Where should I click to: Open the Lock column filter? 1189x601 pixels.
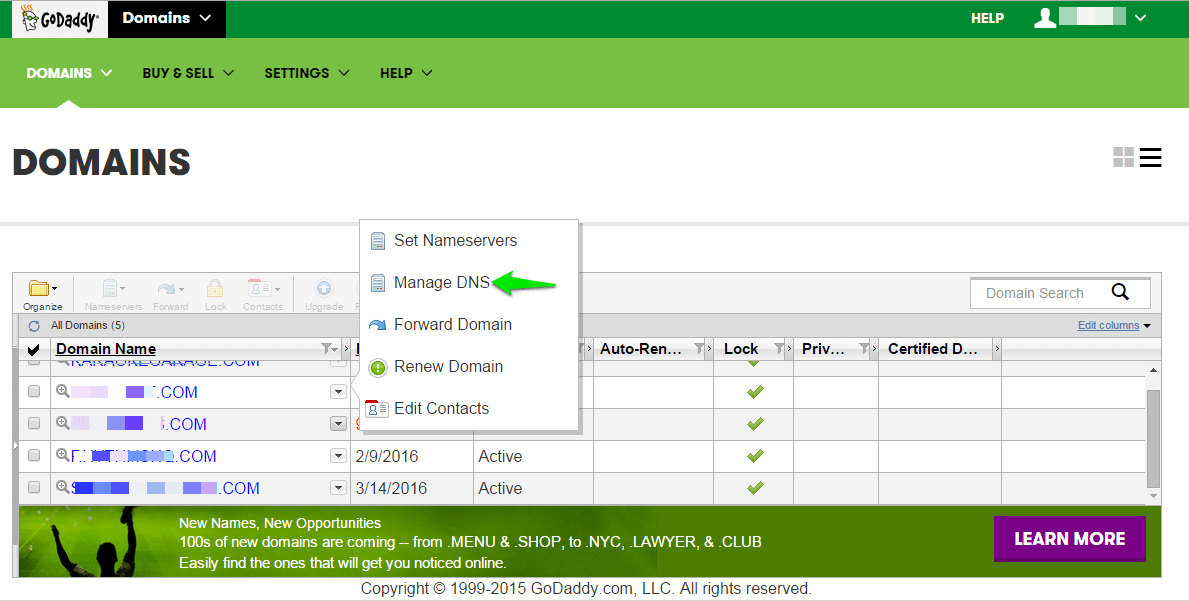(780, 349)
